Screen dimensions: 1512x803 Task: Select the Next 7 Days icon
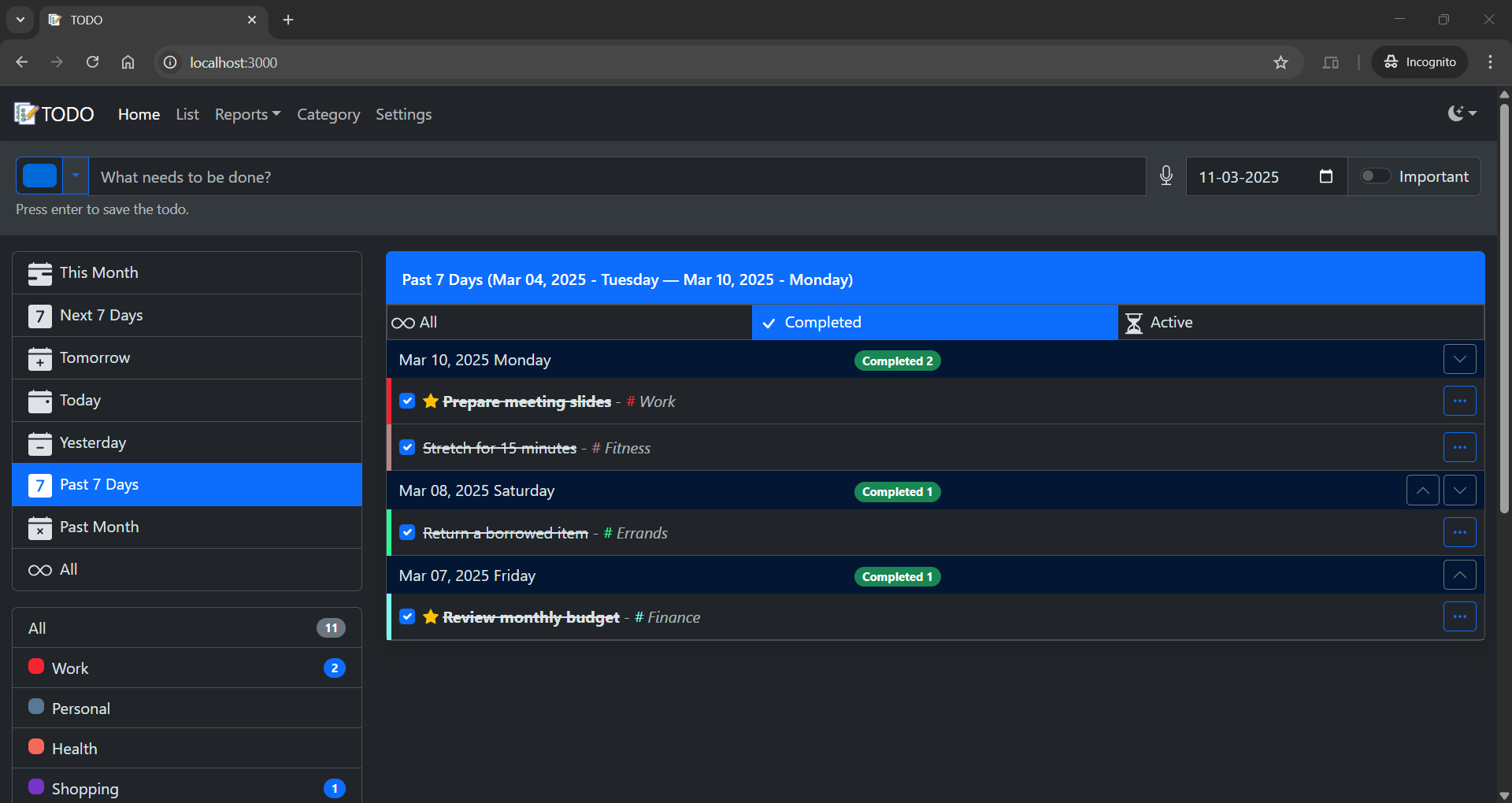[40, 315]
